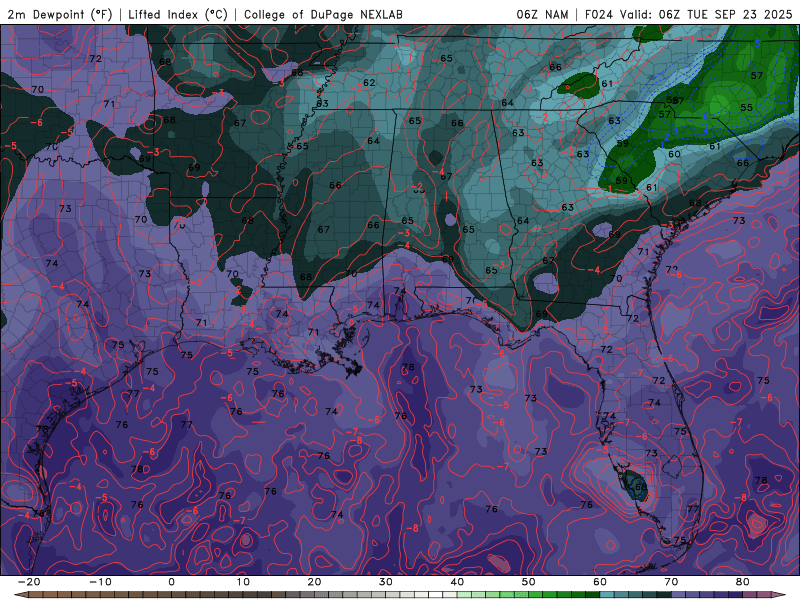The width and height of the screenshot is (800, 600).
Task: Click the "Lifted Index (°C)" title text
Action: pos(178,14)
